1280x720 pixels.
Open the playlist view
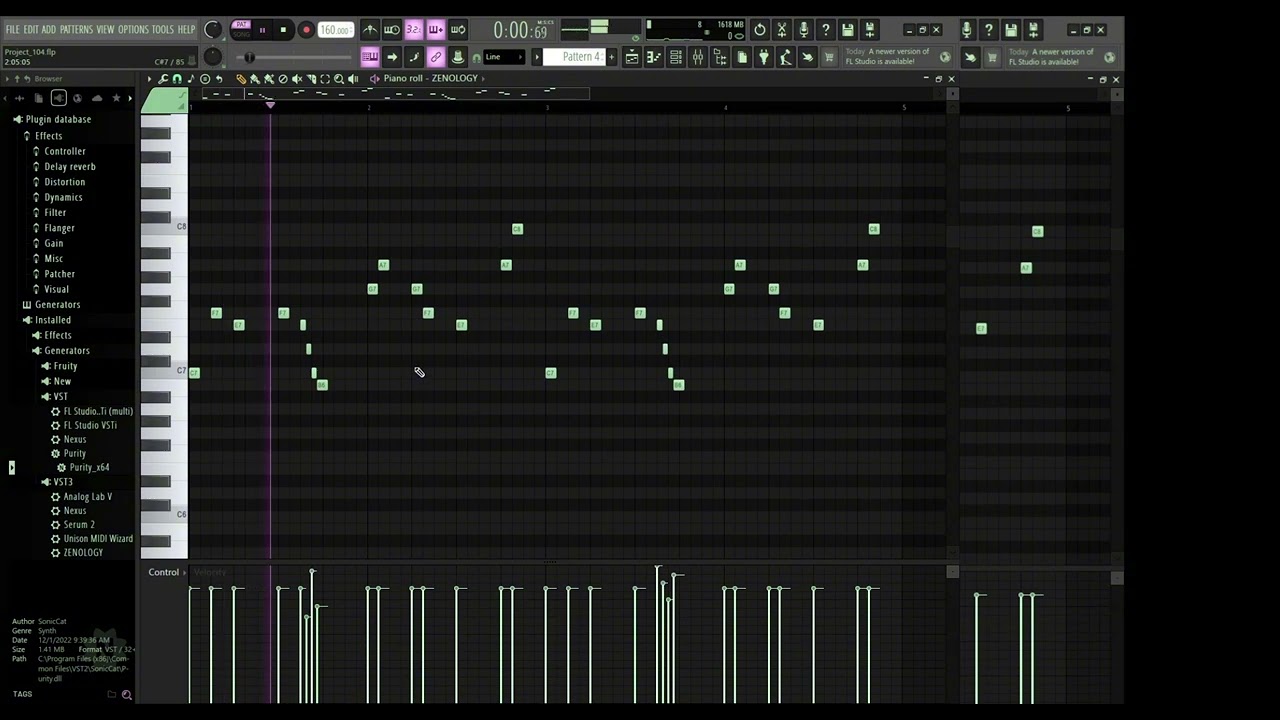(631, 57)
